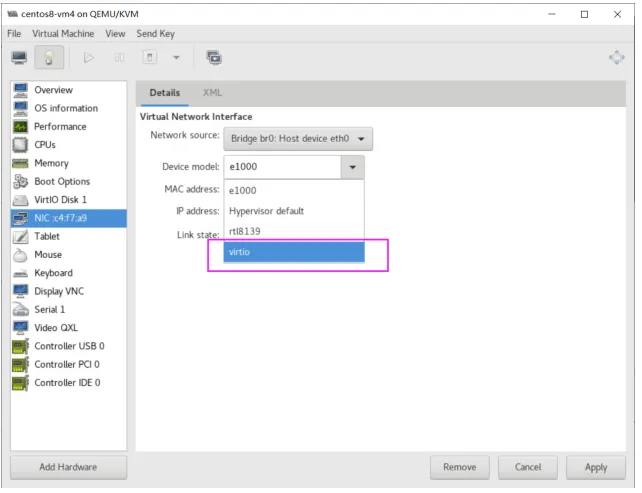Open manage VM snapshots
This screenshot has height=493, width=642.
pyautogui.click(x=214, y=58)
